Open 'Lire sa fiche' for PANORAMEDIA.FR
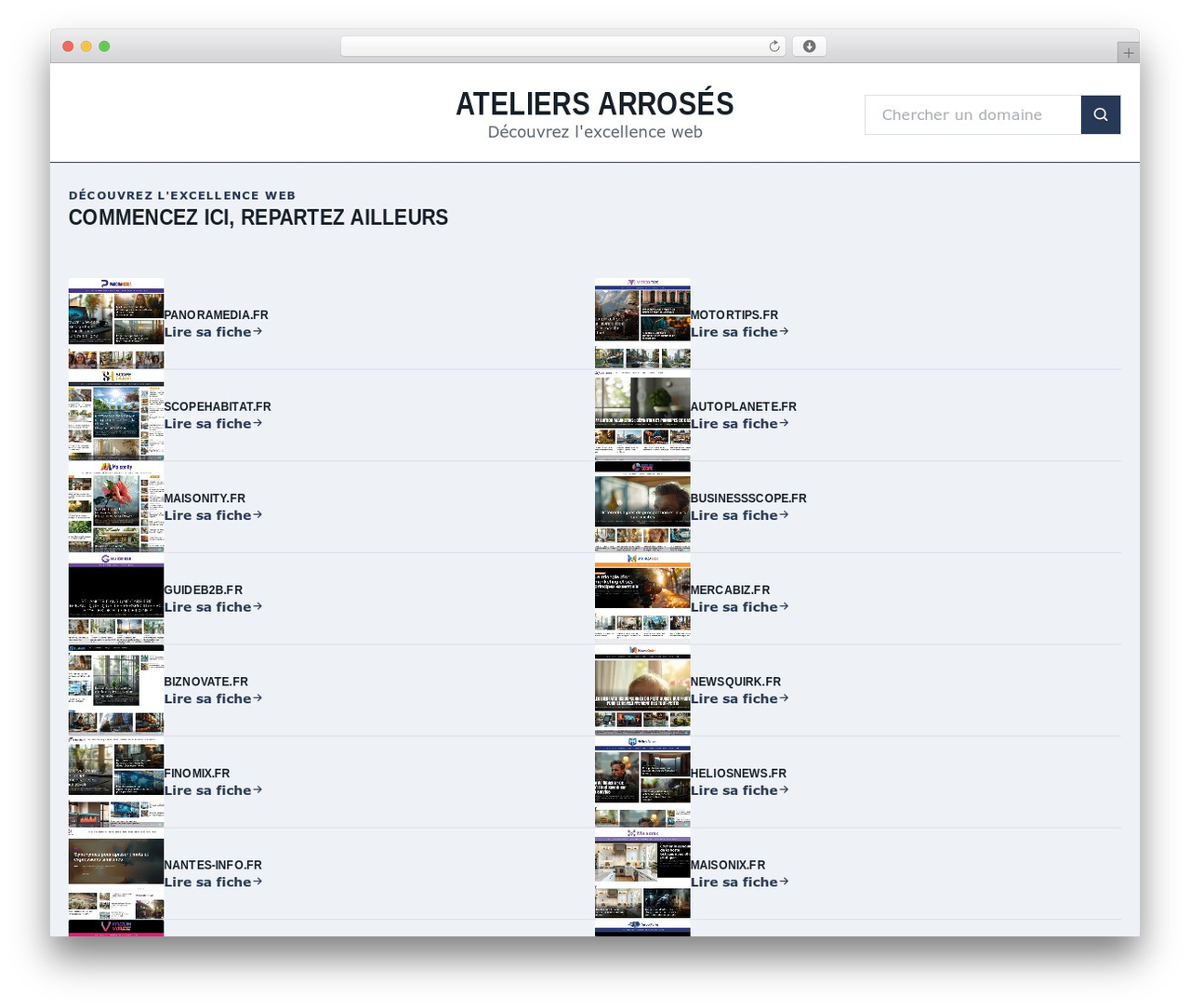 click(213, 332)
